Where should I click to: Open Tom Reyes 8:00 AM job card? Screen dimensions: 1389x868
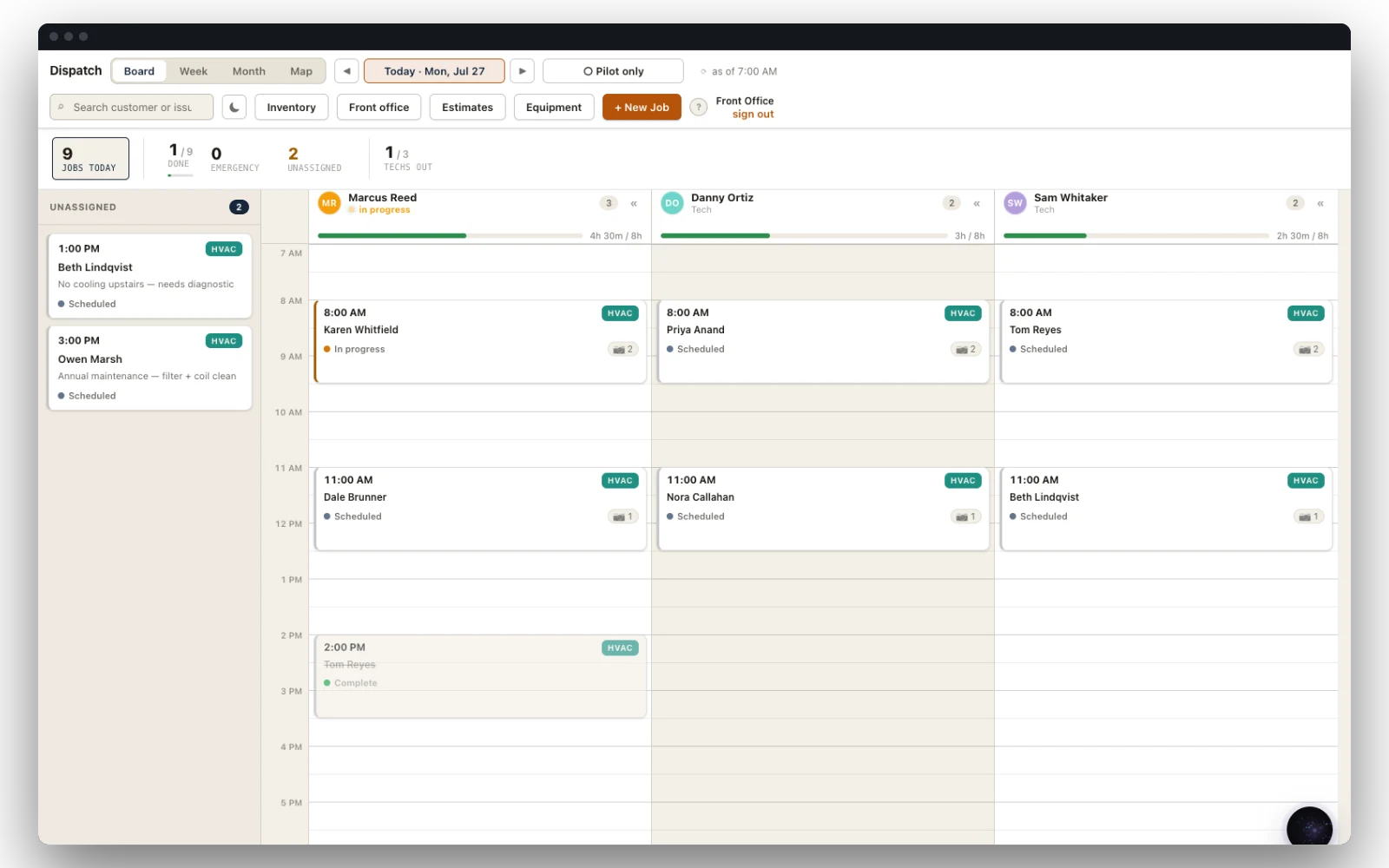point(1167,342)
